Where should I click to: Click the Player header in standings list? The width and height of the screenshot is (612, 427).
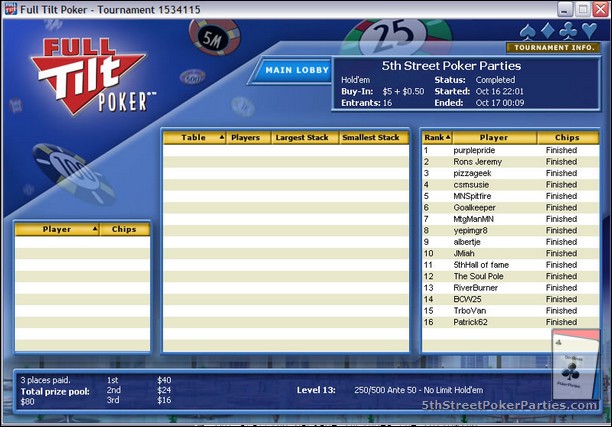[x=495, y=137]
